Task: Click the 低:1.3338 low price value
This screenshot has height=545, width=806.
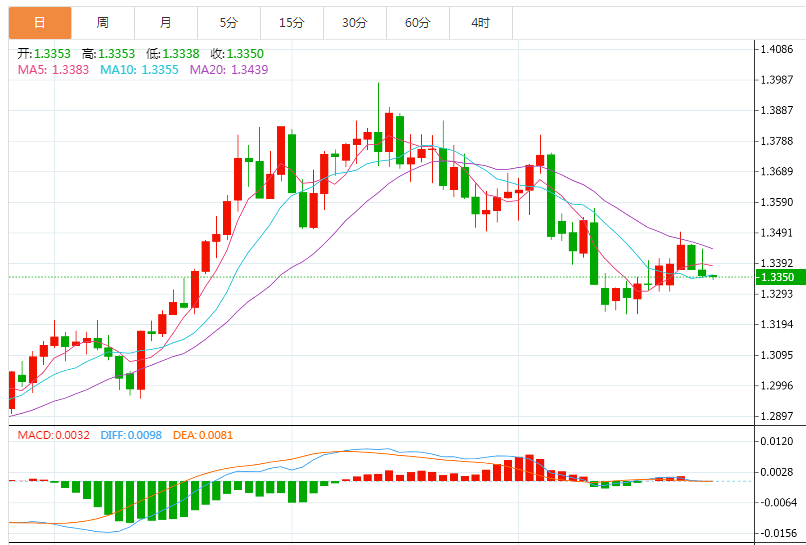Action: tap(173, 53)
